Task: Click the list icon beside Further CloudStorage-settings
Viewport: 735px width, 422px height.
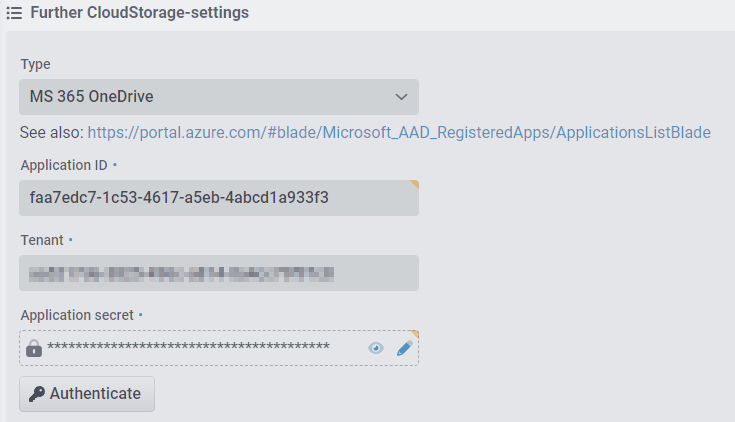Action: [14, 13]
